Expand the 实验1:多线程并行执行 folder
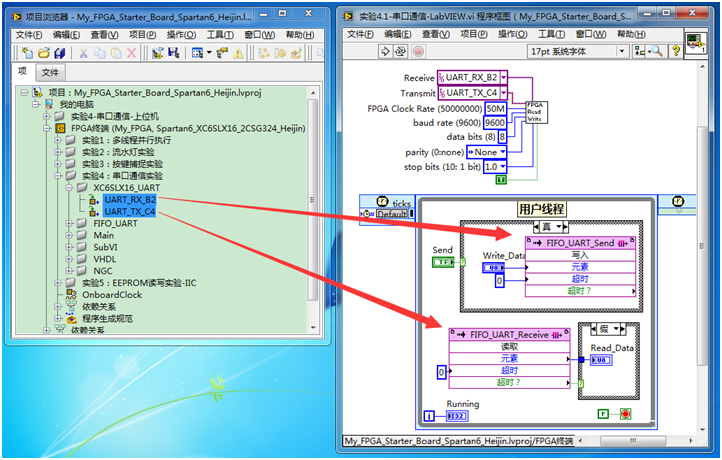The width and height of the screenshot is (722, 460). click(58, 140)
